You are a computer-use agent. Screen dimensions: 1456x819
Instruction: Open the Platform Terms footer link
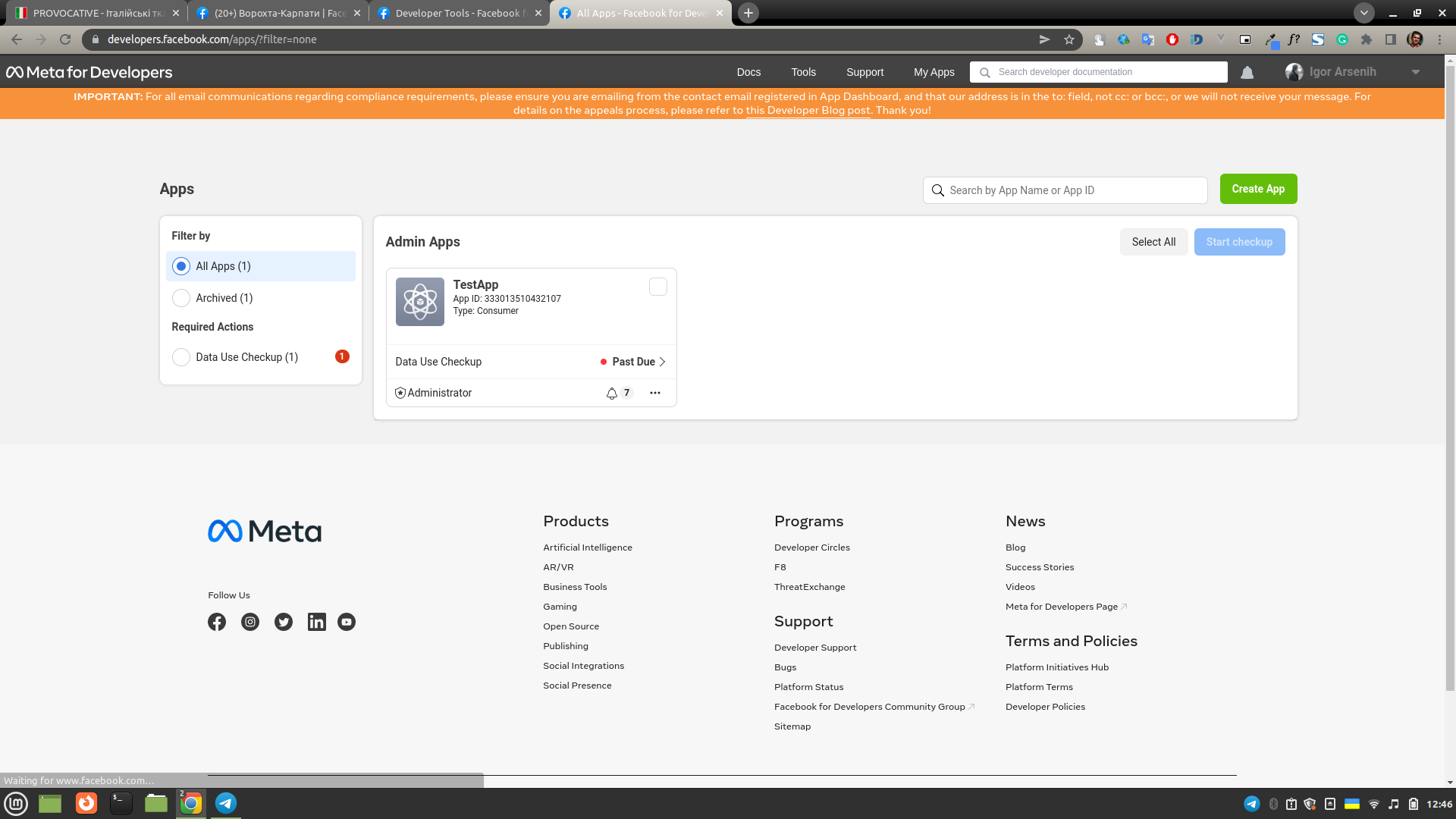1039,687
